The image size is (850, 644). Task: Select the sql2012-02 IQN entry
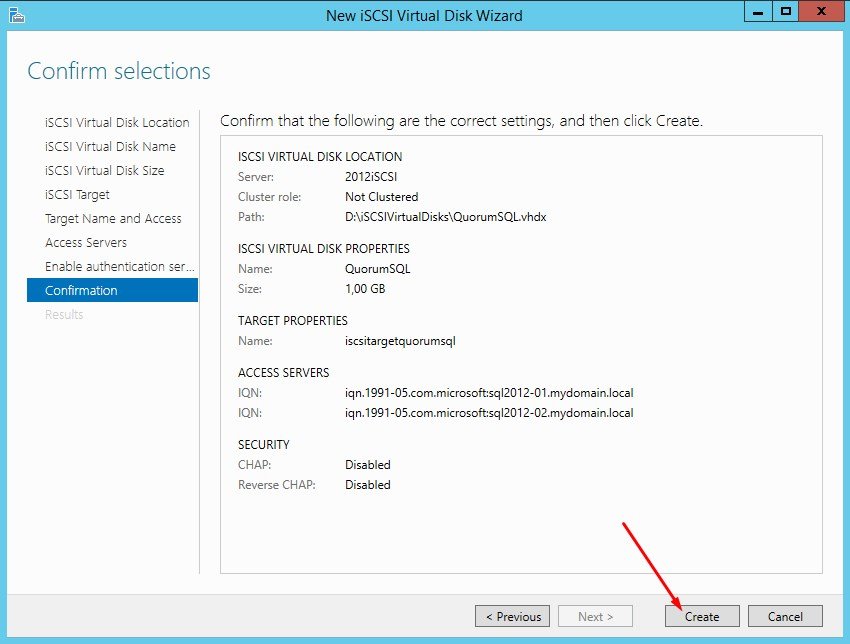[x=489, y=413]
